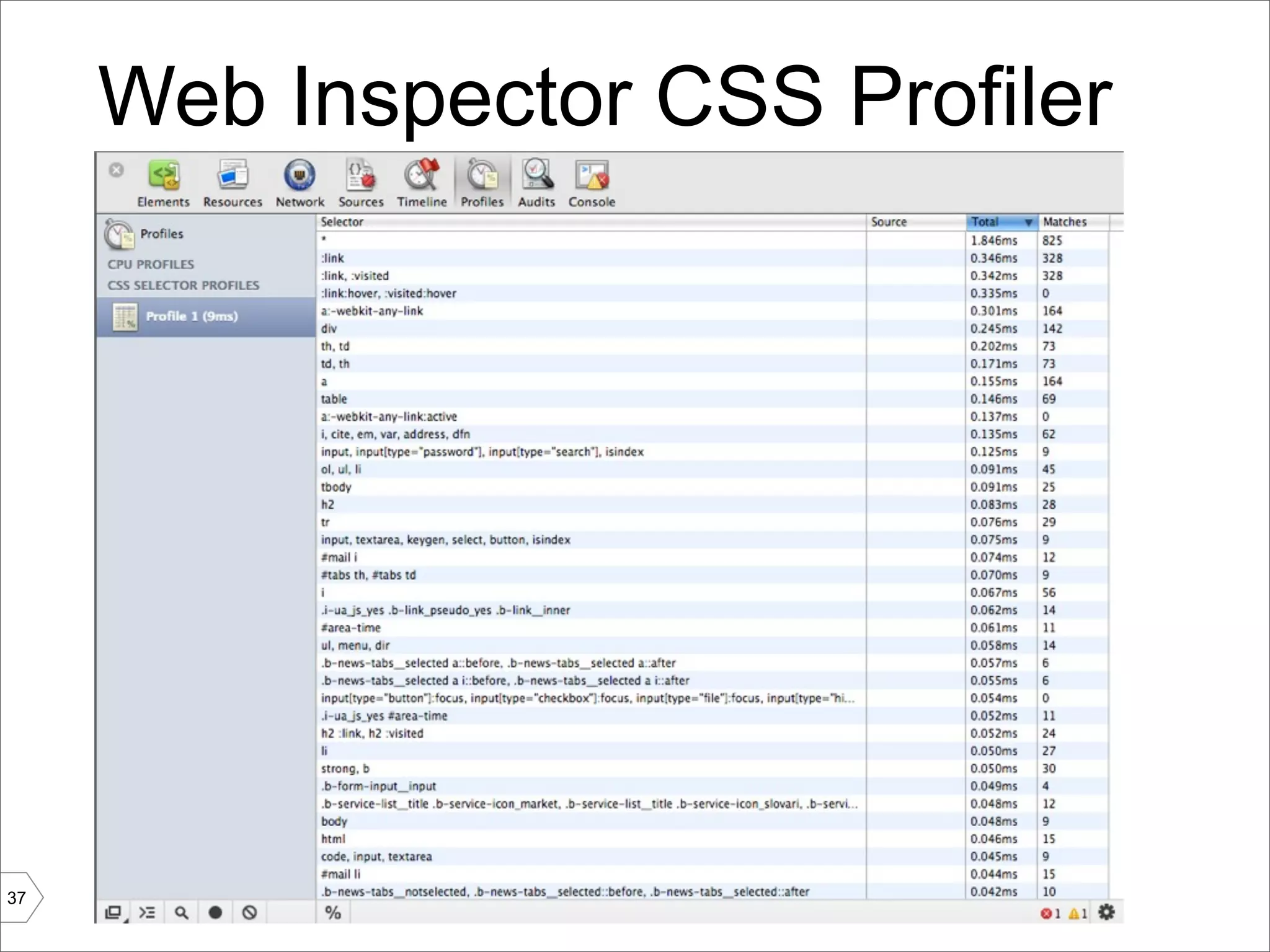
Task: Click the 825 matches value
Action: point(1052,240)
